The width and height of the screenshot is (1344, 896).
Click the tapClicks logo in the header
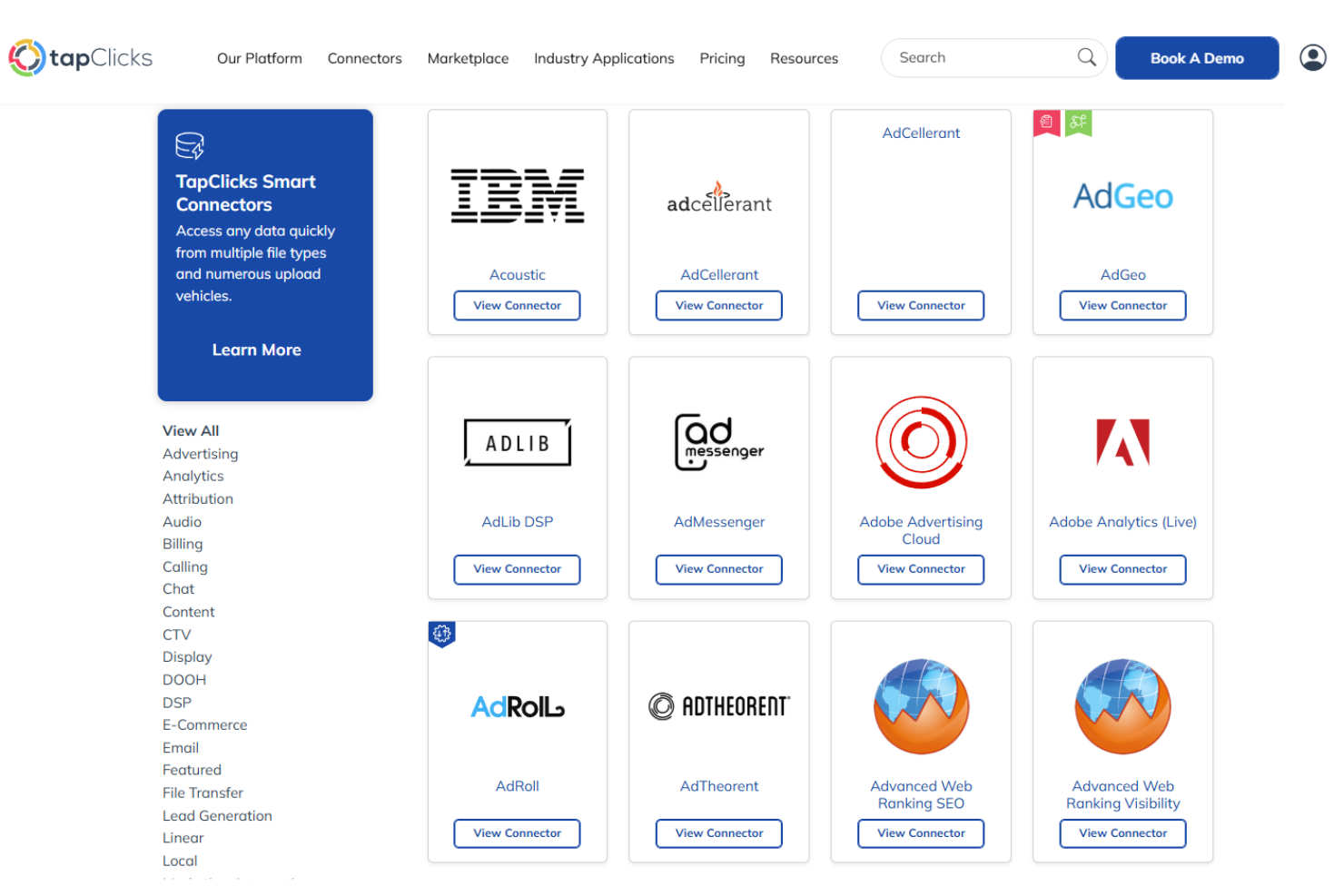pyautogui.click(x=80, y=57)
